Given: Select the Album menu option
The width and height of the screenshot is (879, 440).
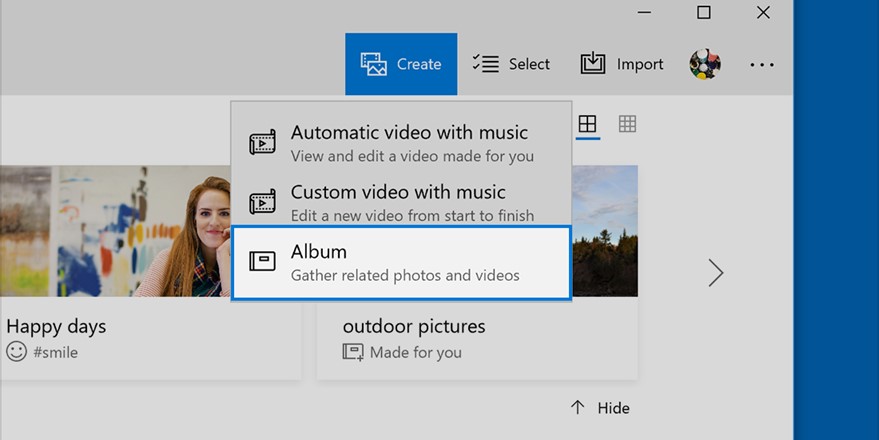Looking at the screenshot, I should 401,262.
